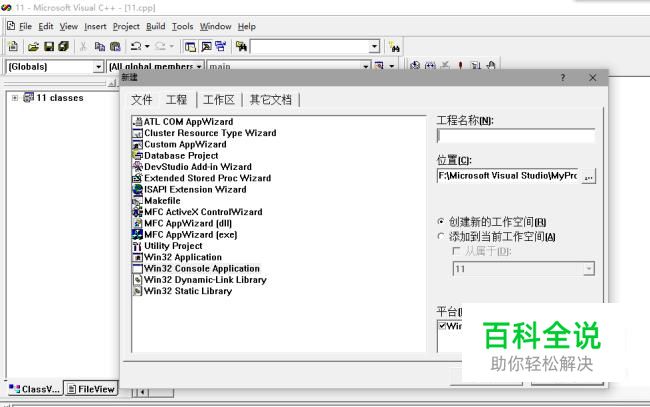
Task: Click the Open file folder icon
Action: click(33, 46)
